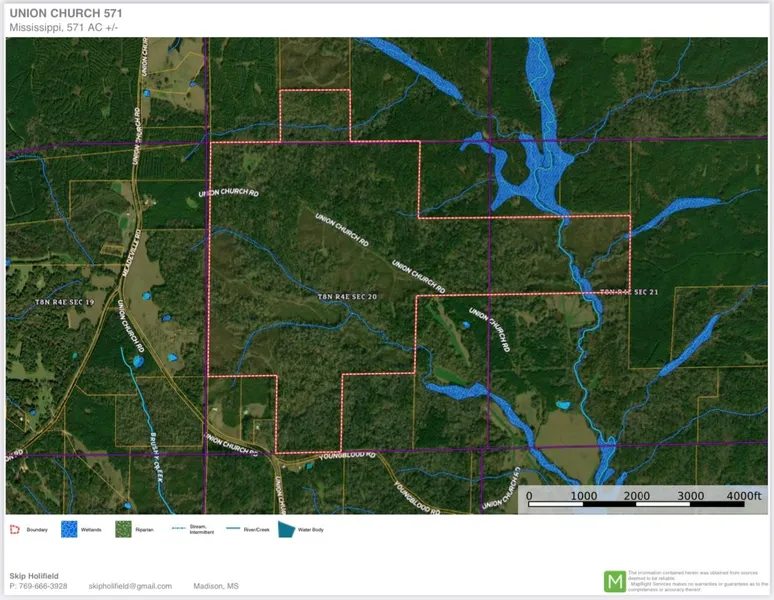Click the 4000ft scale bar label
Screen dimensions: 774x600
(x=743, y=495)
